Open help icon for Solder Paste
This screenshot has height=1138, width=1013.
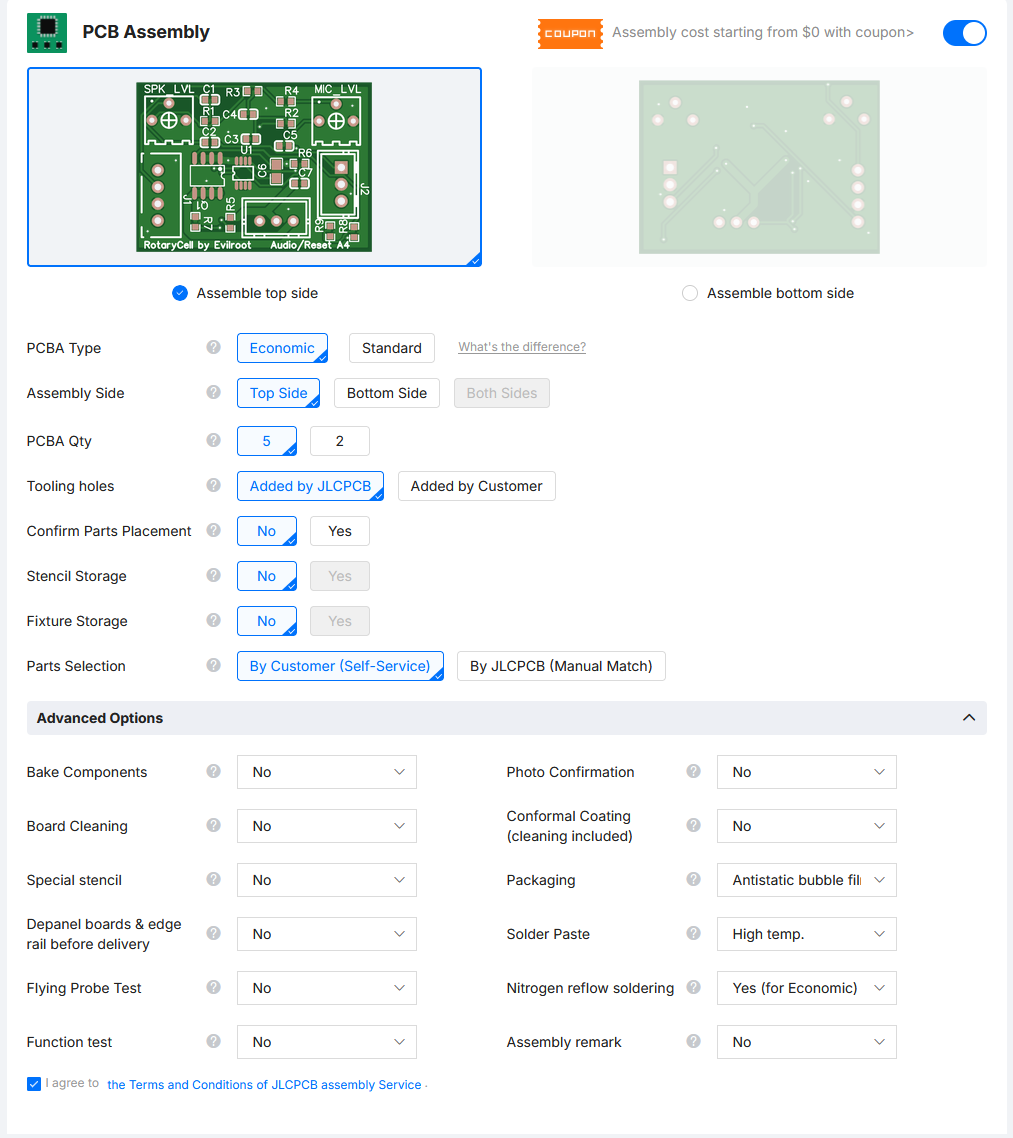coord(694,933)
